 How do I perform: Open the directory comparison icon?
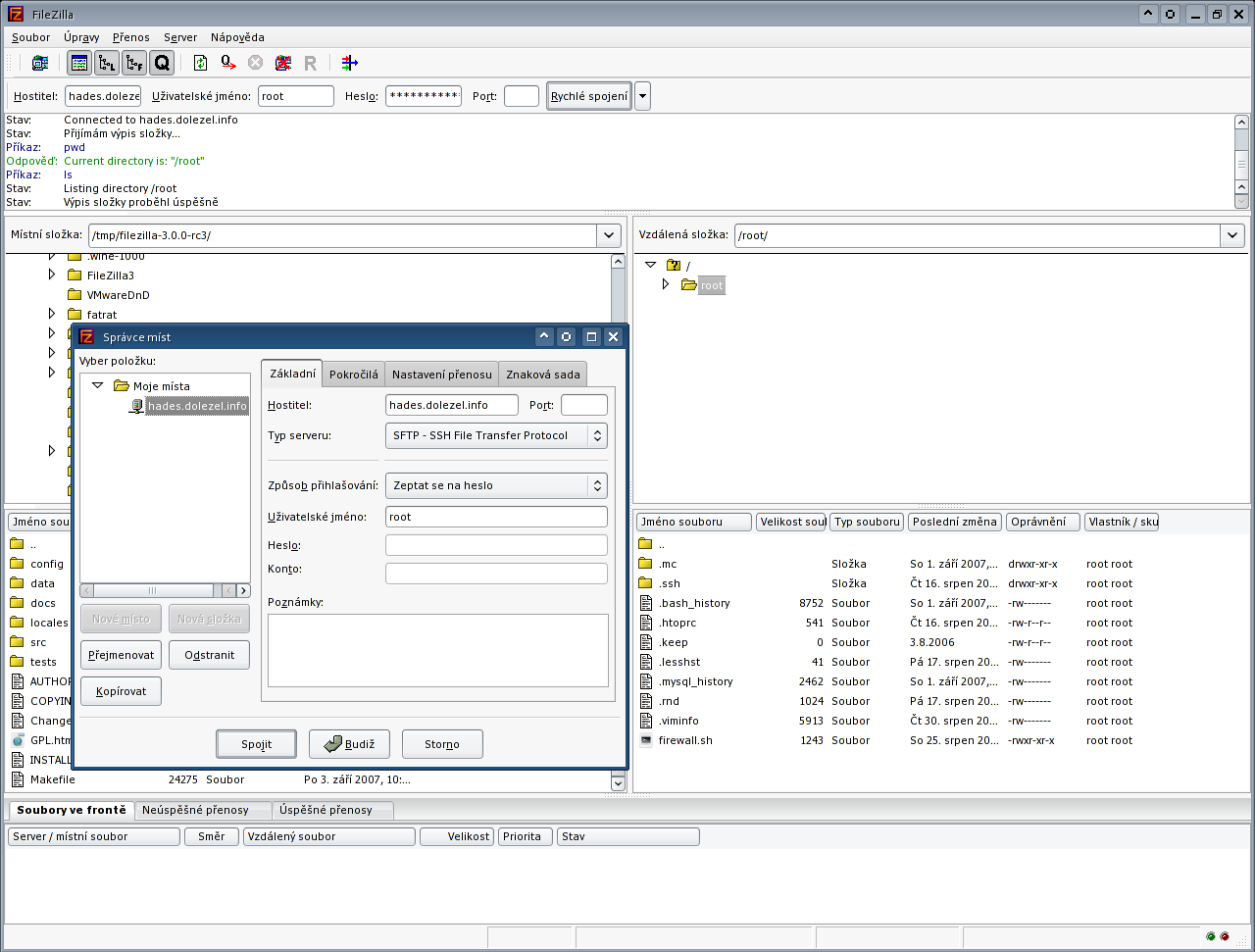coord(350,63)
